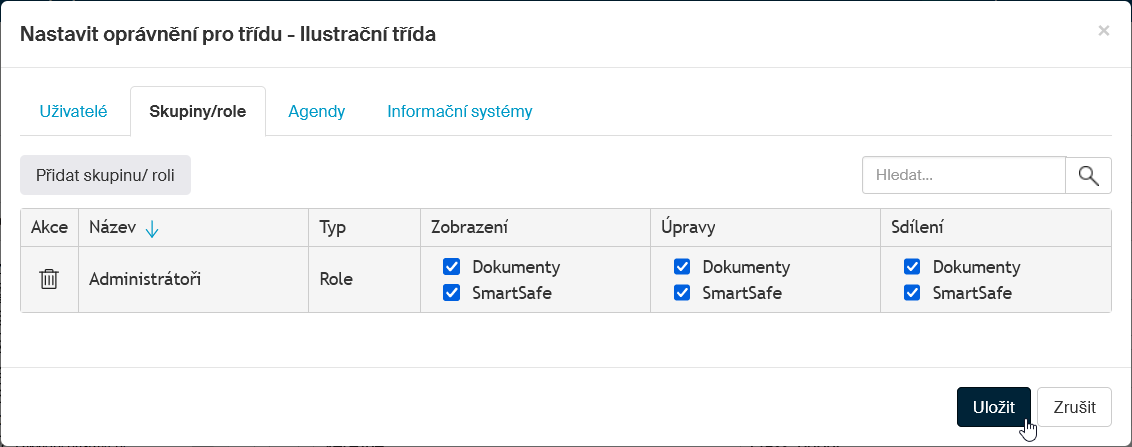Cancel with the Zrušit button

[x=1074, y=407]
